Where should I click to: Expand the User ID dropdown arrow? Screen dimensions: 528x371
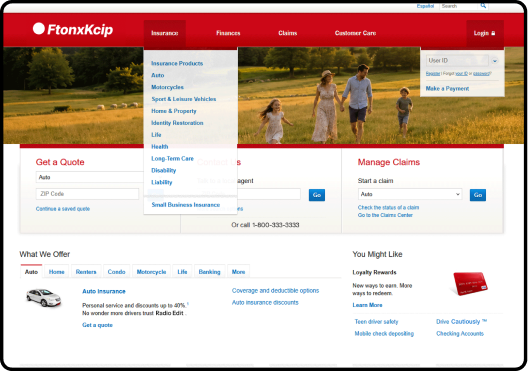(x=495, y=61)
